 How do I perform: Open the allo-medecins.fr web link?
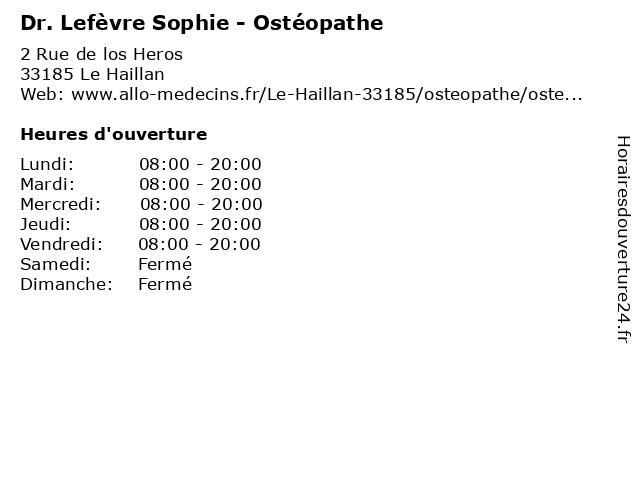327,94
